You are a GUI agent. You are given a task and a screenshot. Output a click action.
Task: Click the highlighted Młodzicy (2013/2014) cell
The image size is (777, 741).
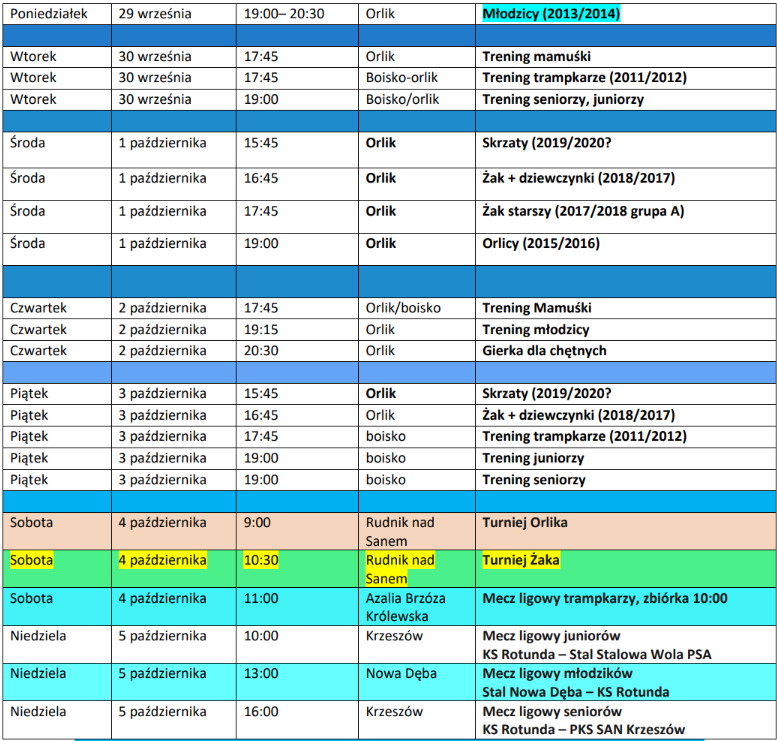tap(551, 14)
